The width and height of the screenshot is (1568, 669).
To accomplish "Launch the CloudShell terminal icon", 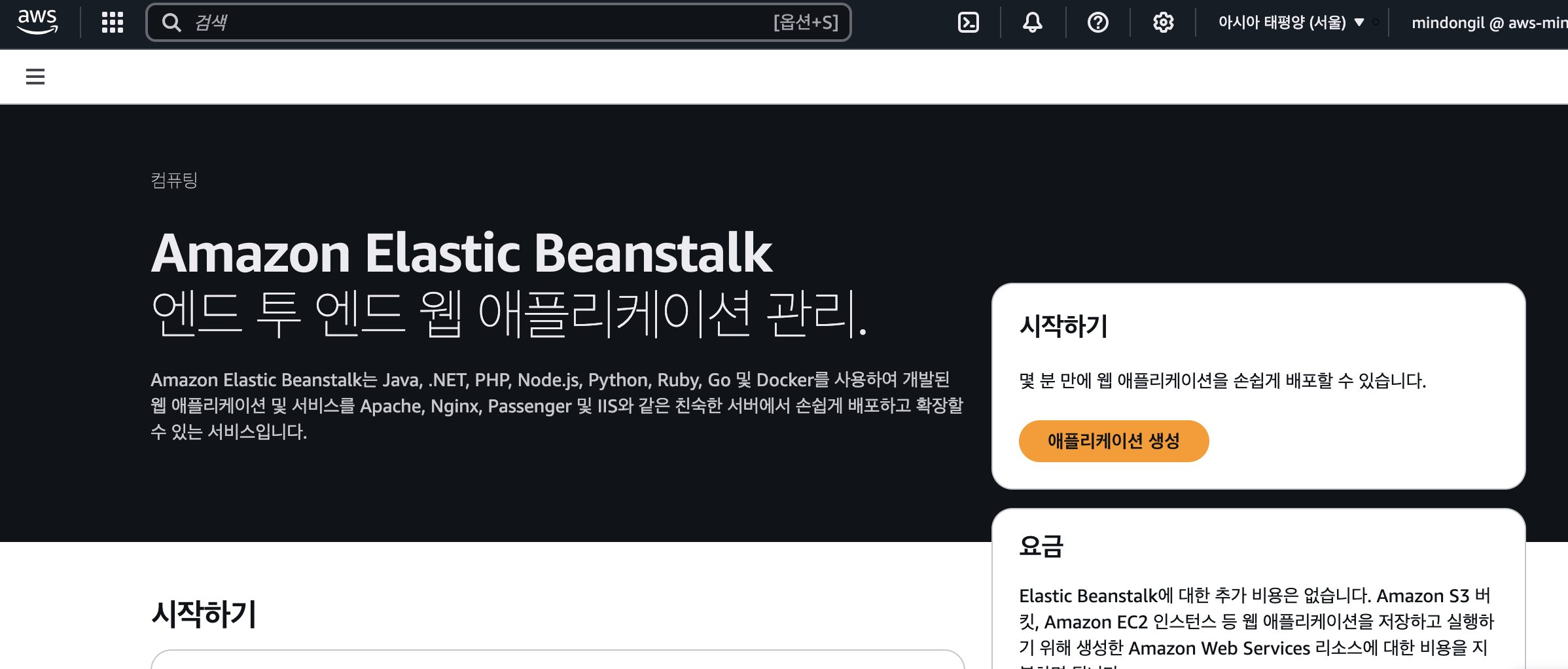I will (968, 22).
